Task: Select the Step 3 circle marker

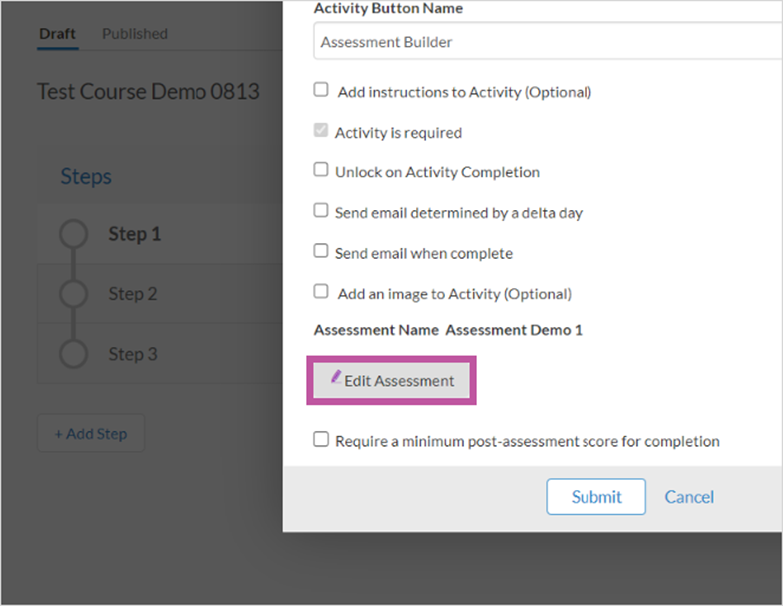Action: pos(73,354)
